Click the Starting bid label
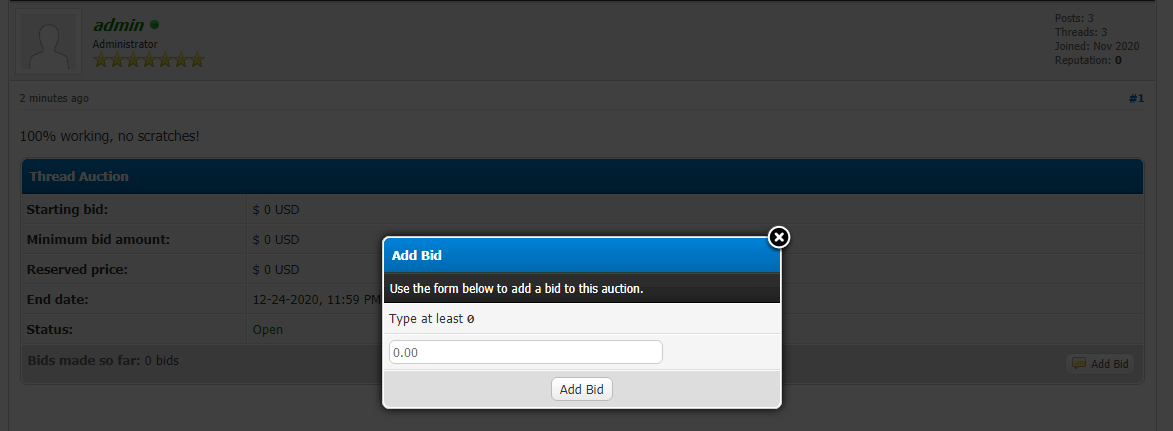This screenshot has height=431, width=1173. [67, 209]
